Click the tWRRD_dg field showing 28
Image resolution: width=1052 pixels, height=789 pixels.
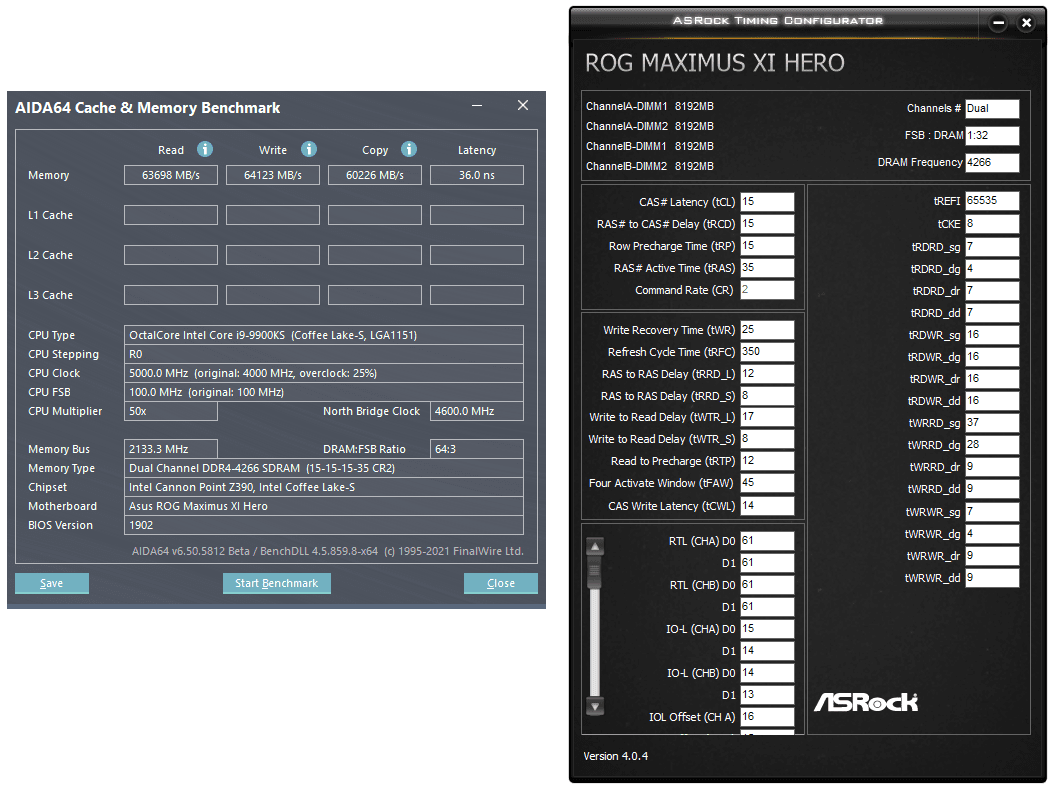pos(992,445)
